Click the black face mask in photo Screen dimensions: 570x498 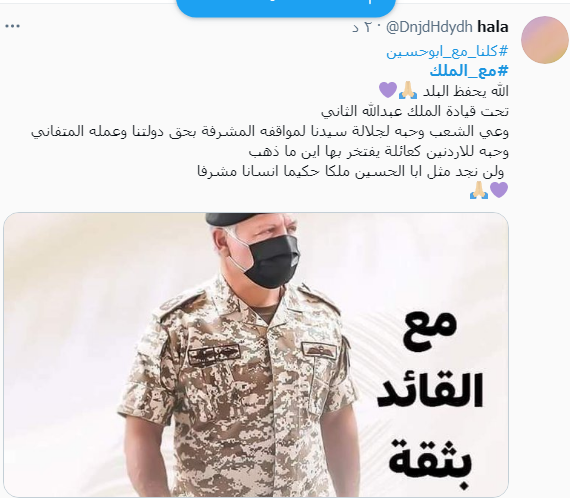271,260
